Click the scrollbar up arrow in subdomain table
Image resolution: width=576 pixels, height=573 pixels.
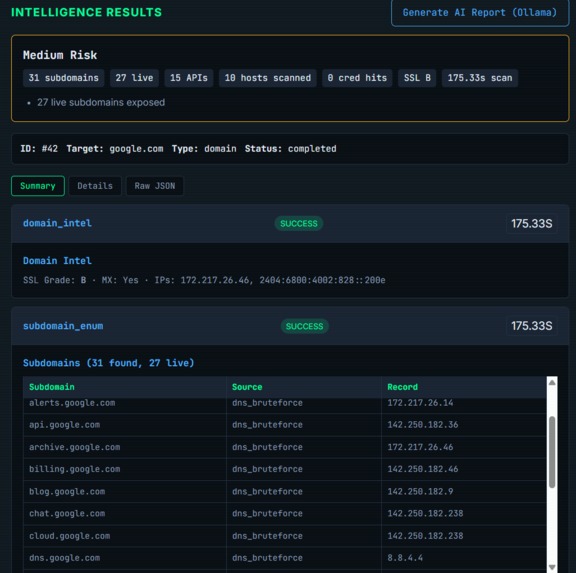[552, 383]
